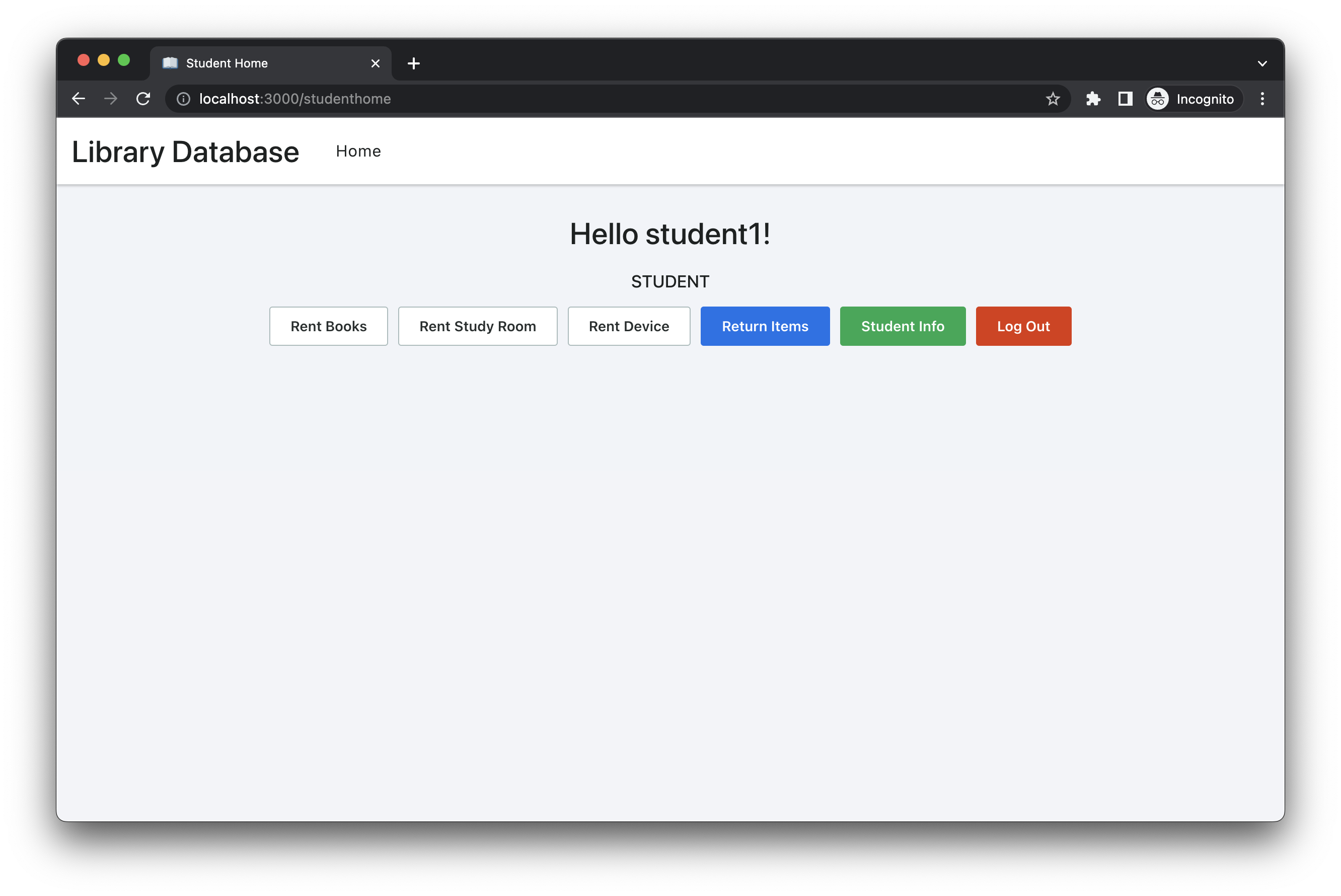Open new tab with plus button
This screenshot has height=896, width=1341.
pos(414,63)
